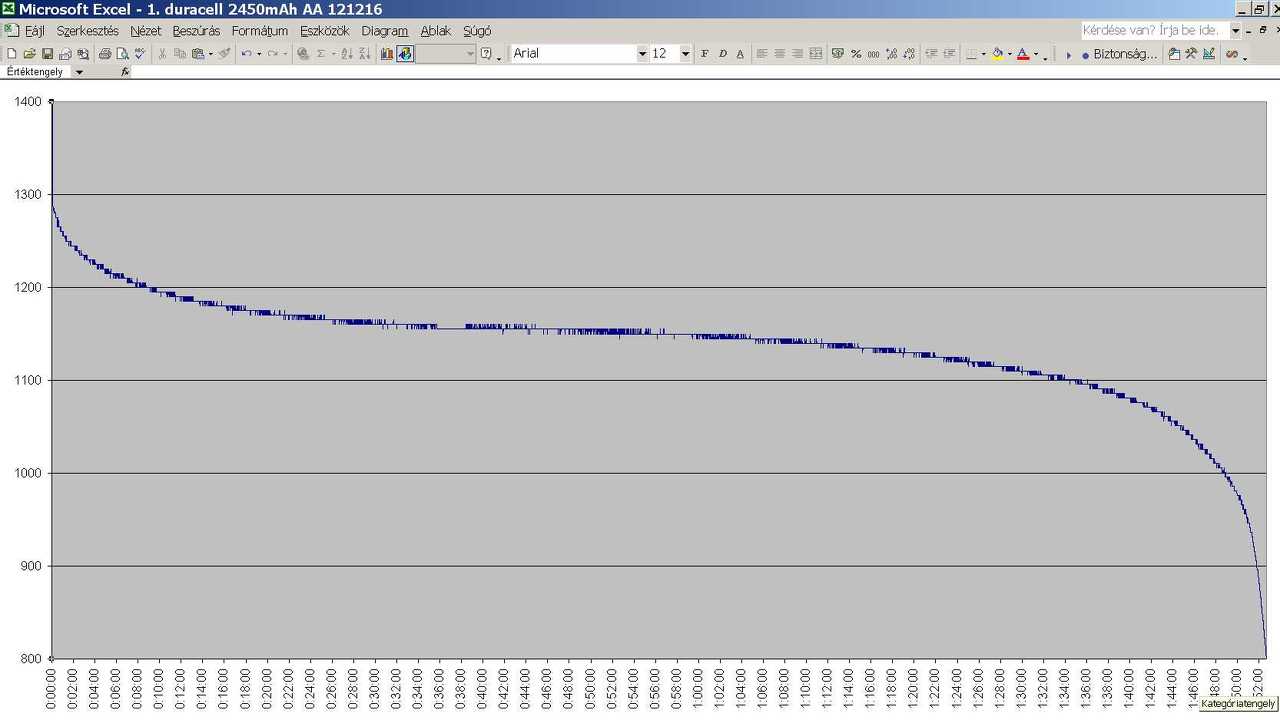Screen dimensions: 1280x720
Task: Save the workbook with the floppy icon
Action: tap(47, 54)
